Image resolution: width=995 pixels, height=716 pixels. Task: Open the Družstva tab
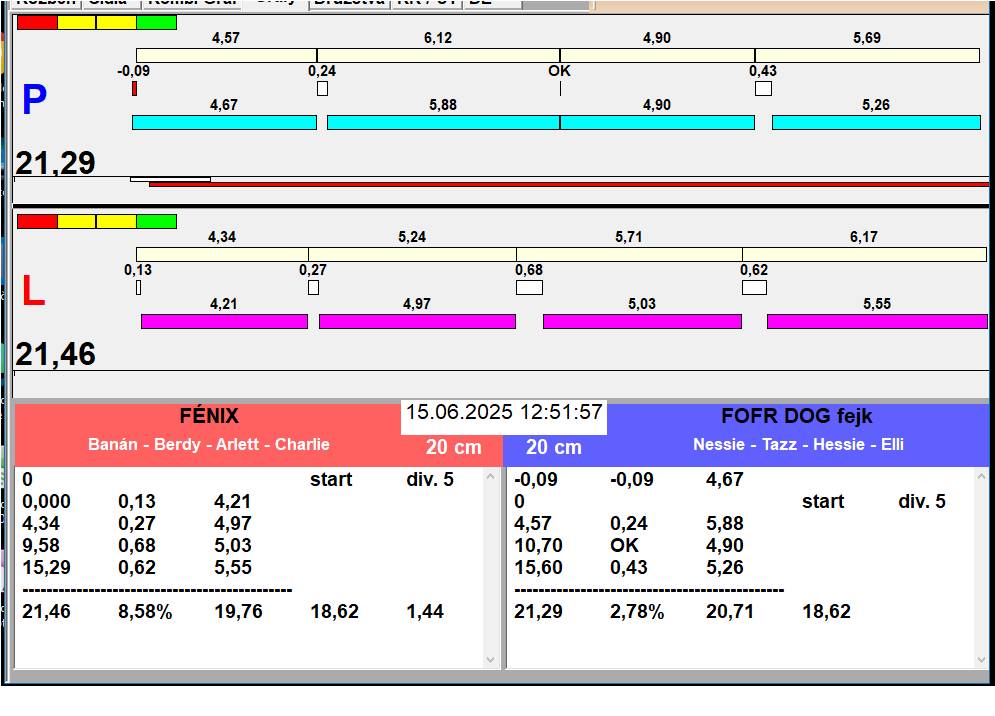point(348,3)
